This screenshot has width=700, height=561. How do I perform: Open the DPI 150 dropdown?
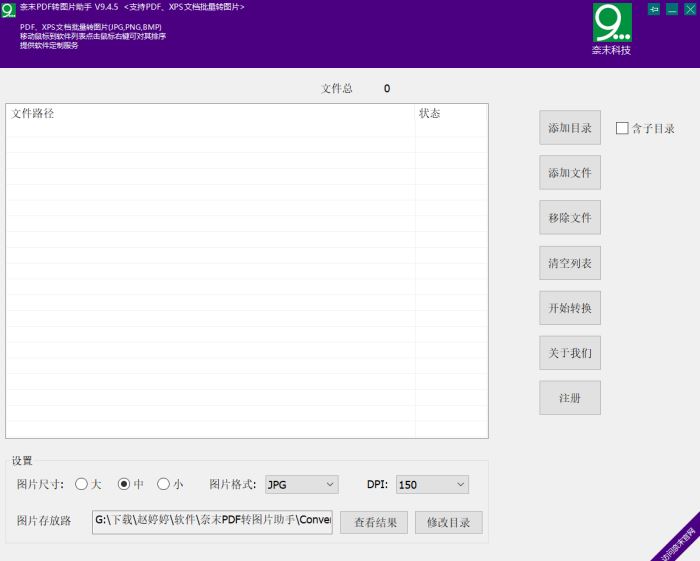click(x=432, y=485)
